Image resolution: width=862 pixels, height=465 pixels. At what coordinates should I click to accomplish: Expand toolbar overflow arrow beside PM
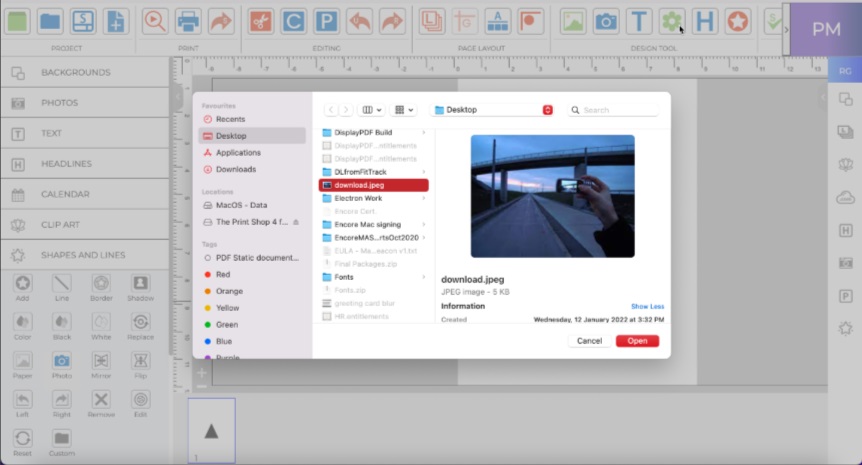click(786, 29)
